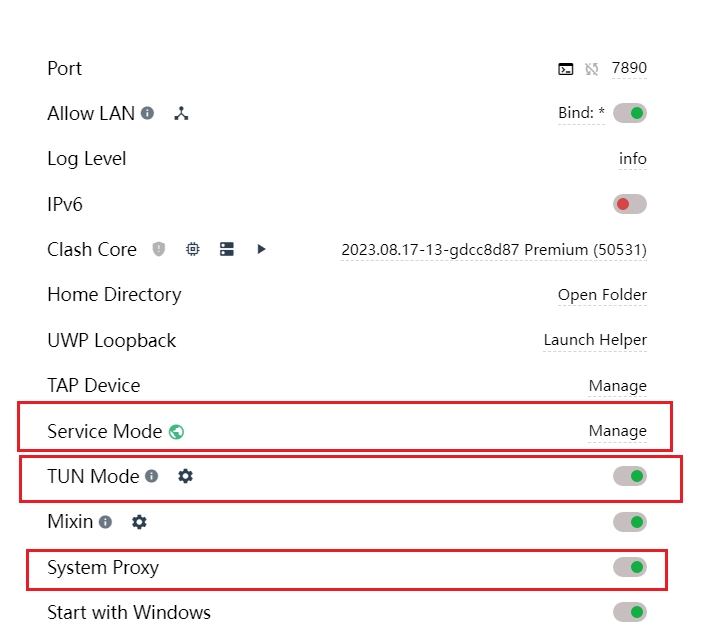Click the server icon beside Clash Core
703x638 pixels.
pyautogui.click(x=227, y=249)
